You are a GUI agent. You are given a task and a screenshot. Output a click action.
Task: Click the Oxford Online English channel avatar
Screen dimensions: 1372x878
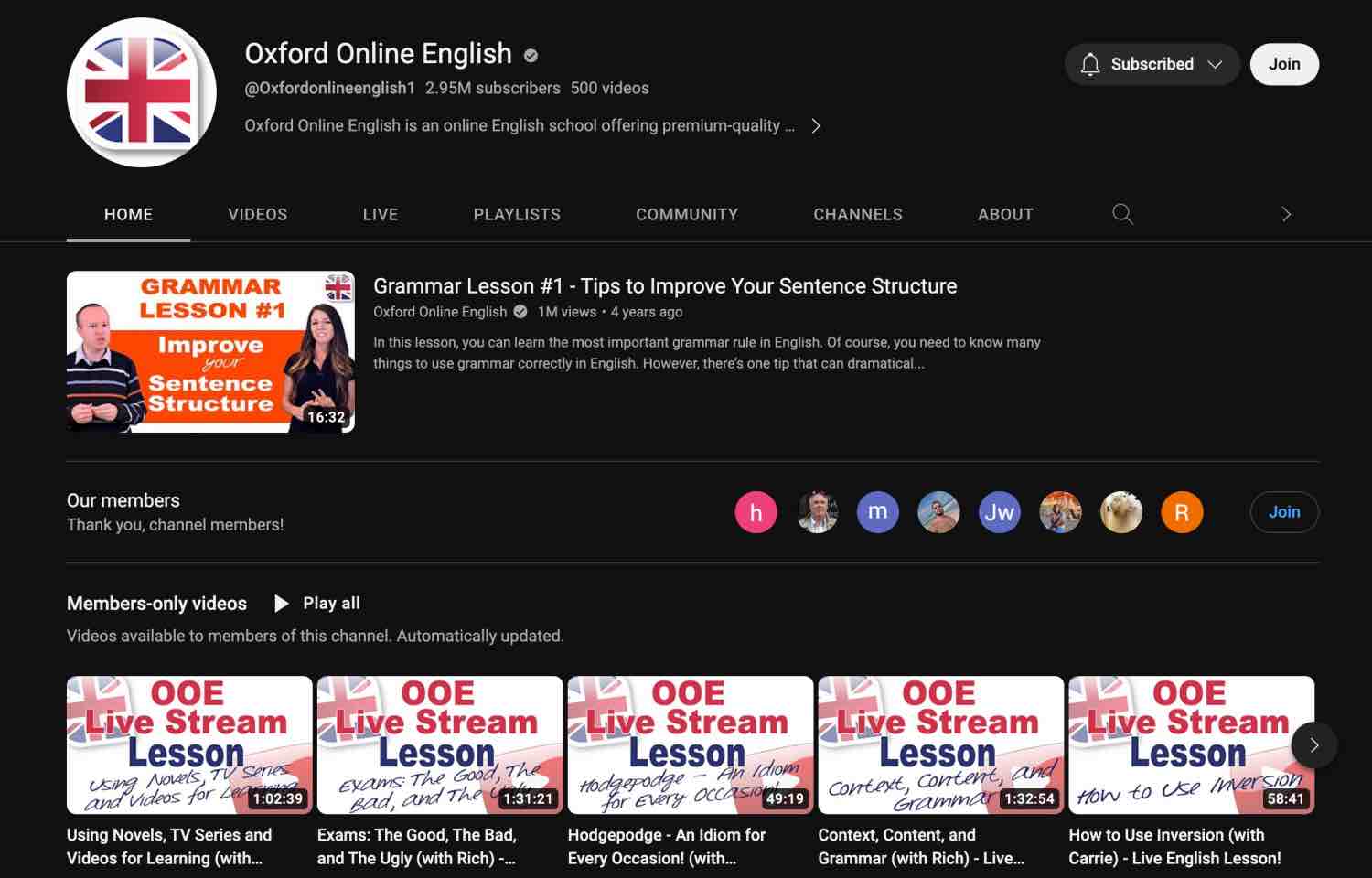142,91
